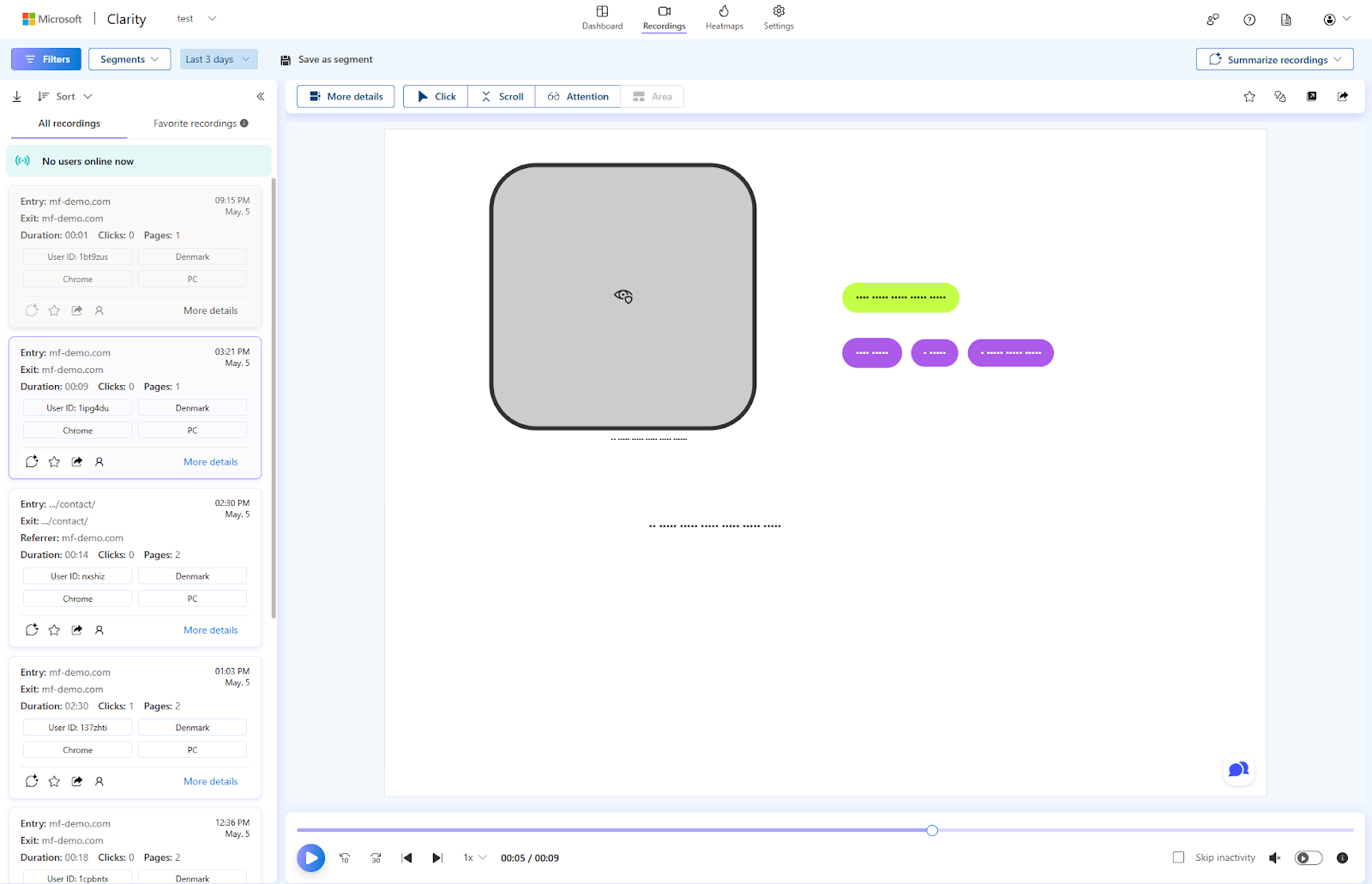
Task: Click the recordings list scrollbar
Action: pyautogui.click(x=274, y=398)
